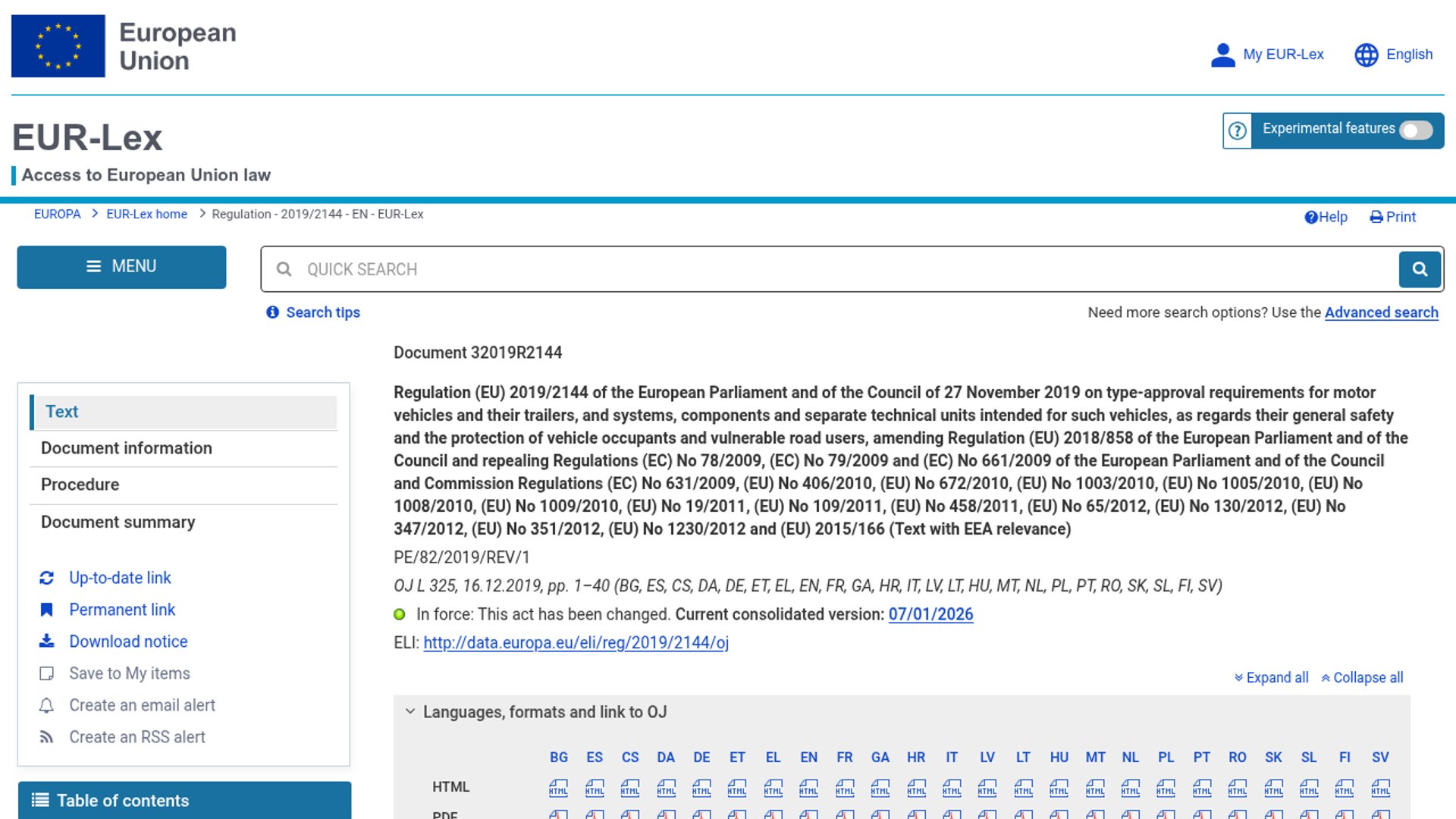Open My EUR-Lex user account icon
Image resolution: width=1456 pixels, height=819 pixels.
[1222, 55]
